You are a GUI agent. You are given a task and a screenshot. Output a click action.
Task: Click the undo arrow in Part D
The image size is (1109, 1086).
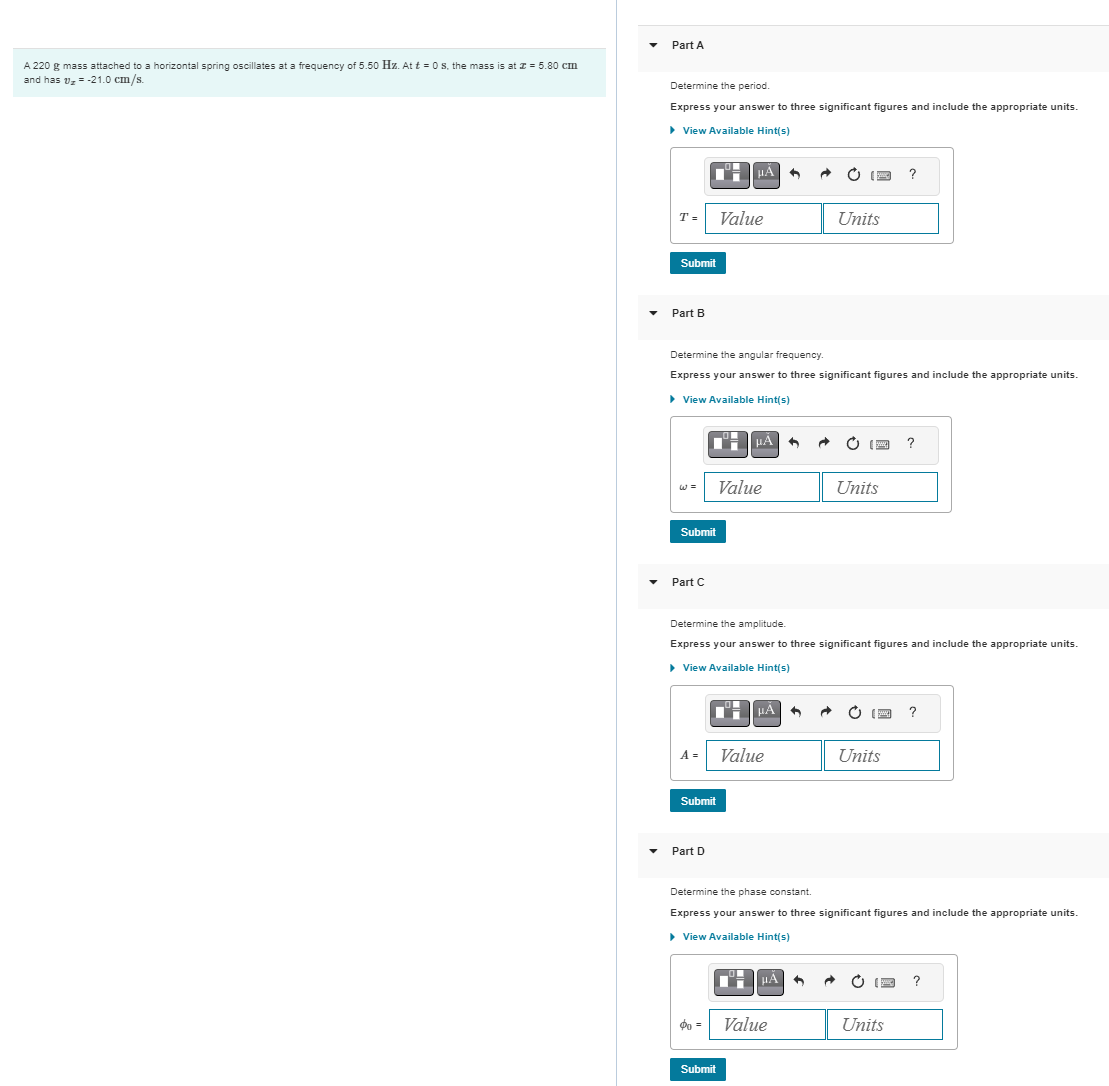[798, 982]
